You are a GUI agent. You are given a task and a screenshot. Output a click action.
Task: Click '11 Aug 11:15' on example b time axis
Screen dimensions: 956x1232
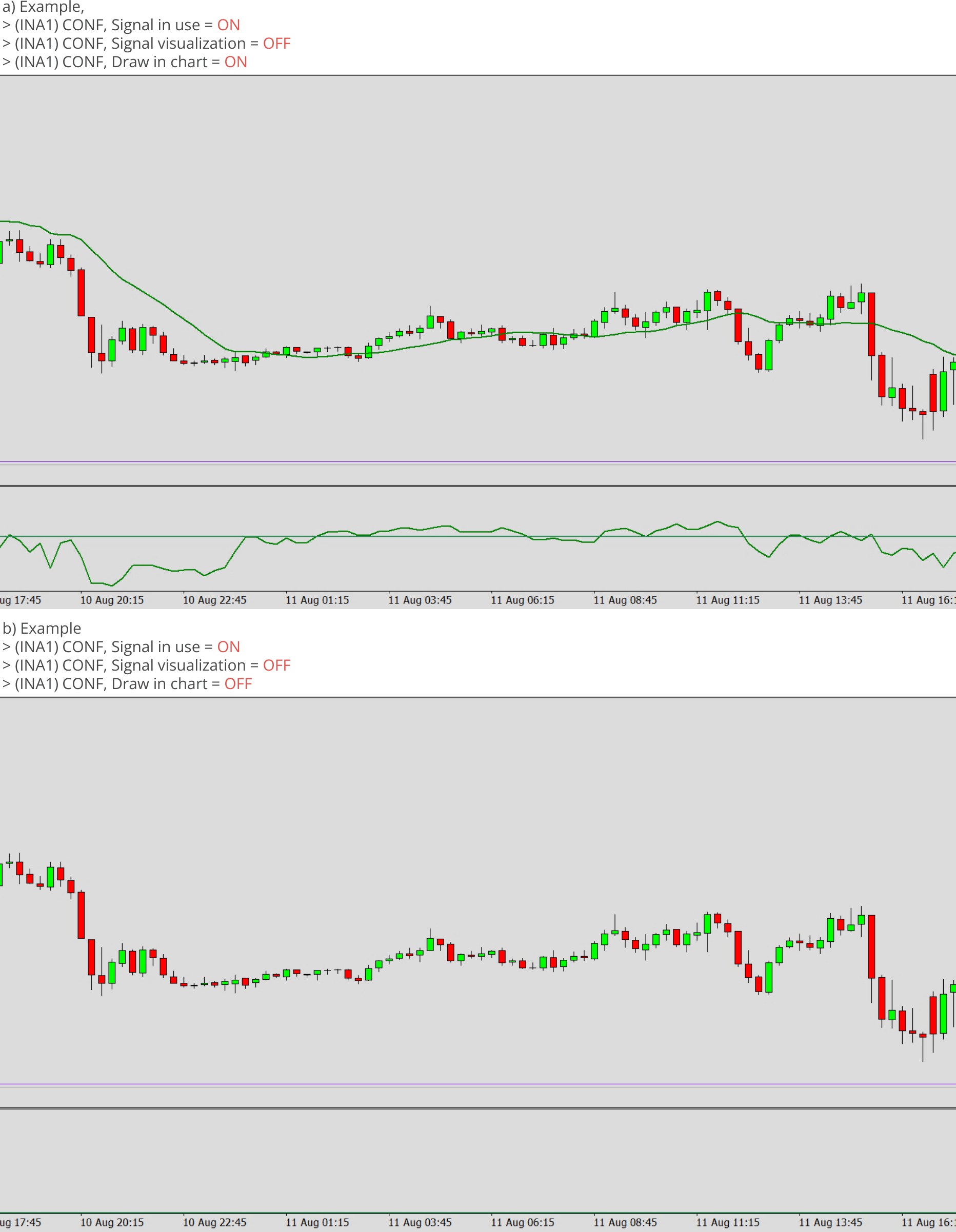pyautogui.click(x=728, y=1222)
